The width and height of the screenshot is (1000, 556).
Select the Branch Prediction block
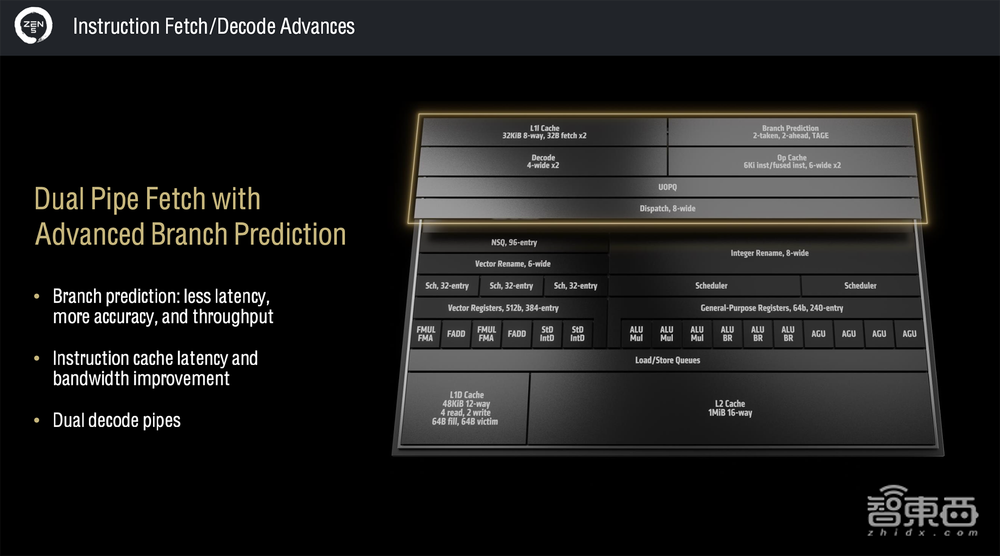click(790, 132)
